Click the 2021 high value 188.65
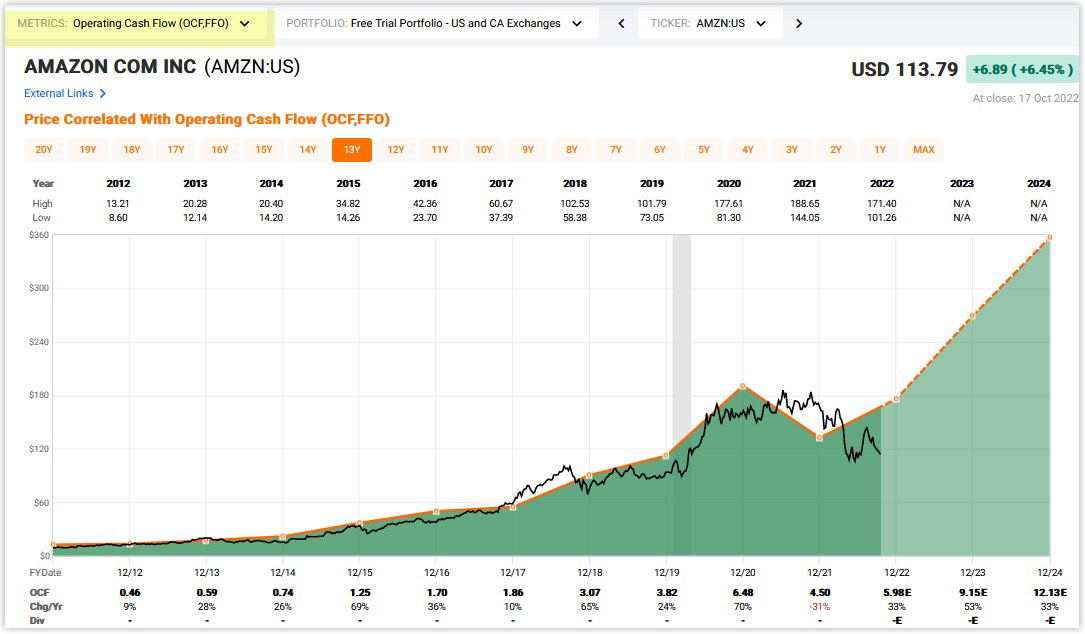This screenshot has width=1085, height=634. (805, 203)
